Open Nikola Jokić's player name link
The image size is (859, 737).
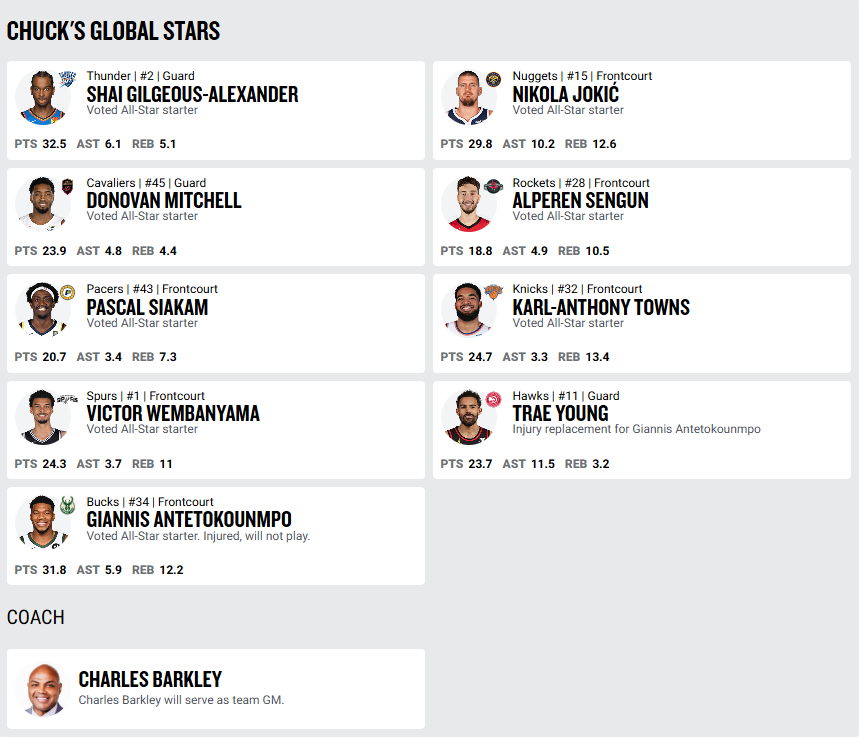click(x=565, y=94)
